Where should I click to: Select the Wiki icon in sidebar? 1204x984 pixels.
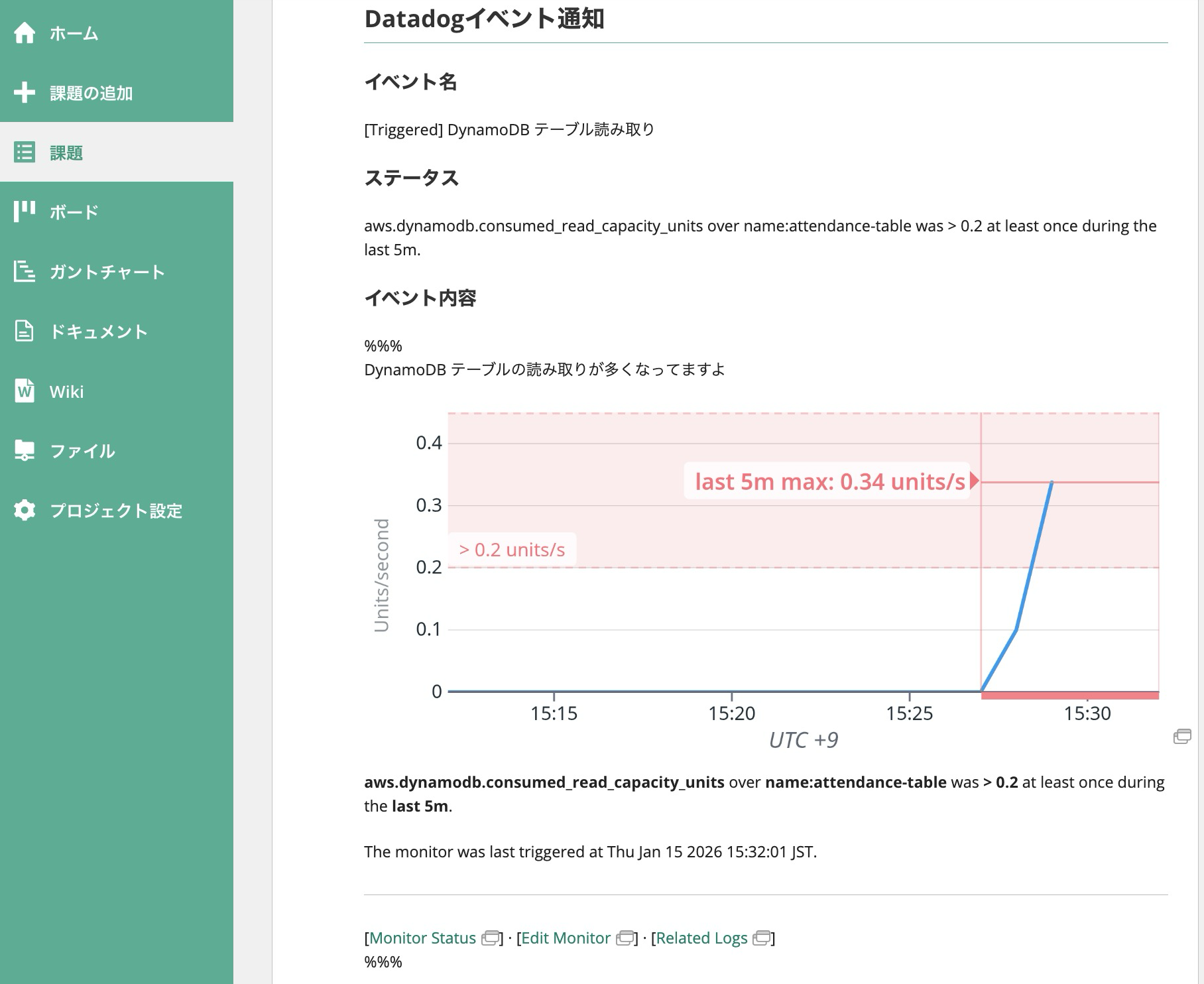pos(25,391)
